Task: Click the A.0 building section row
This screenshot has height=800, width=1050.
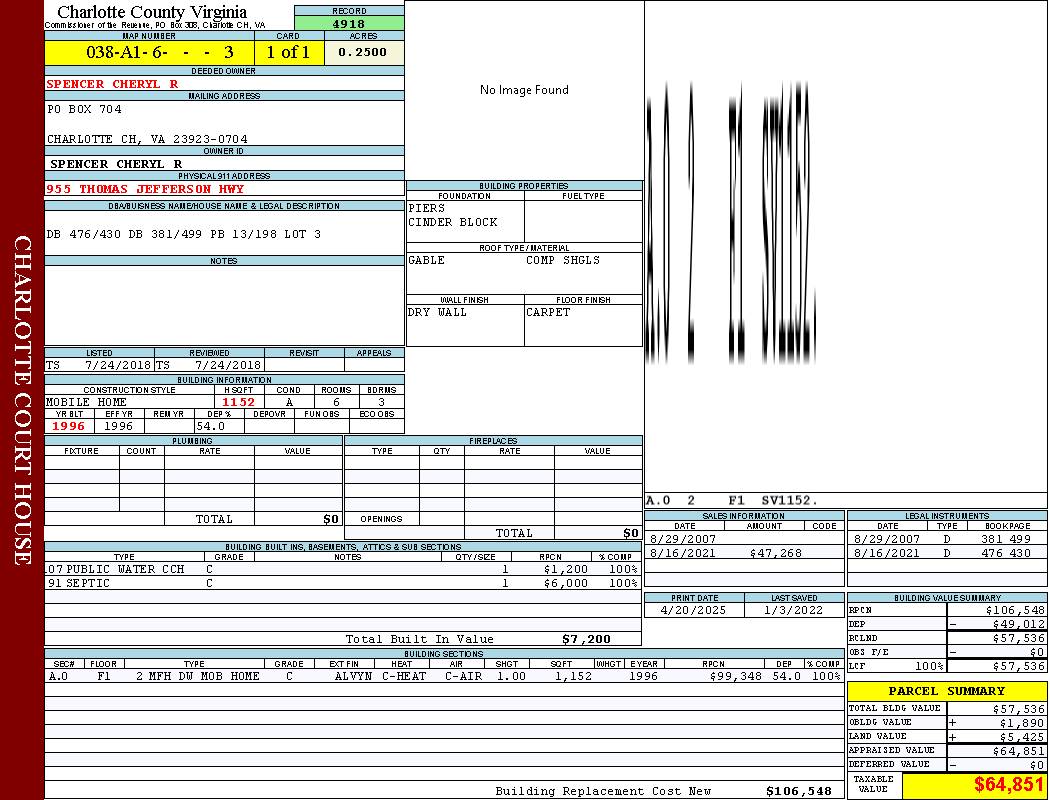Action: pyautogui.click(x=443, y=676)
